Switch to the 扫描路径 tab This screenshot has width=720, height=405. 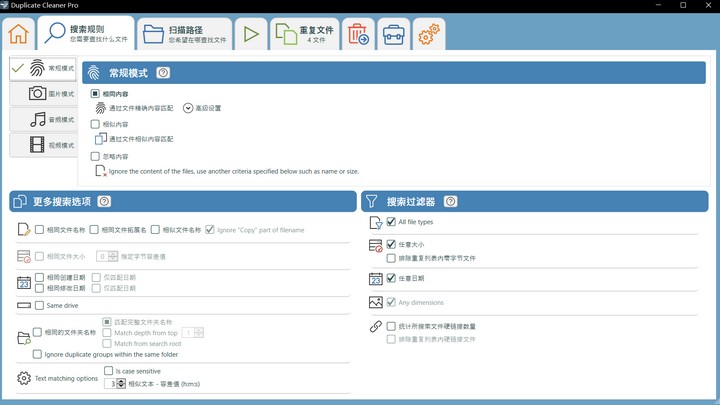tap(184, 34)
